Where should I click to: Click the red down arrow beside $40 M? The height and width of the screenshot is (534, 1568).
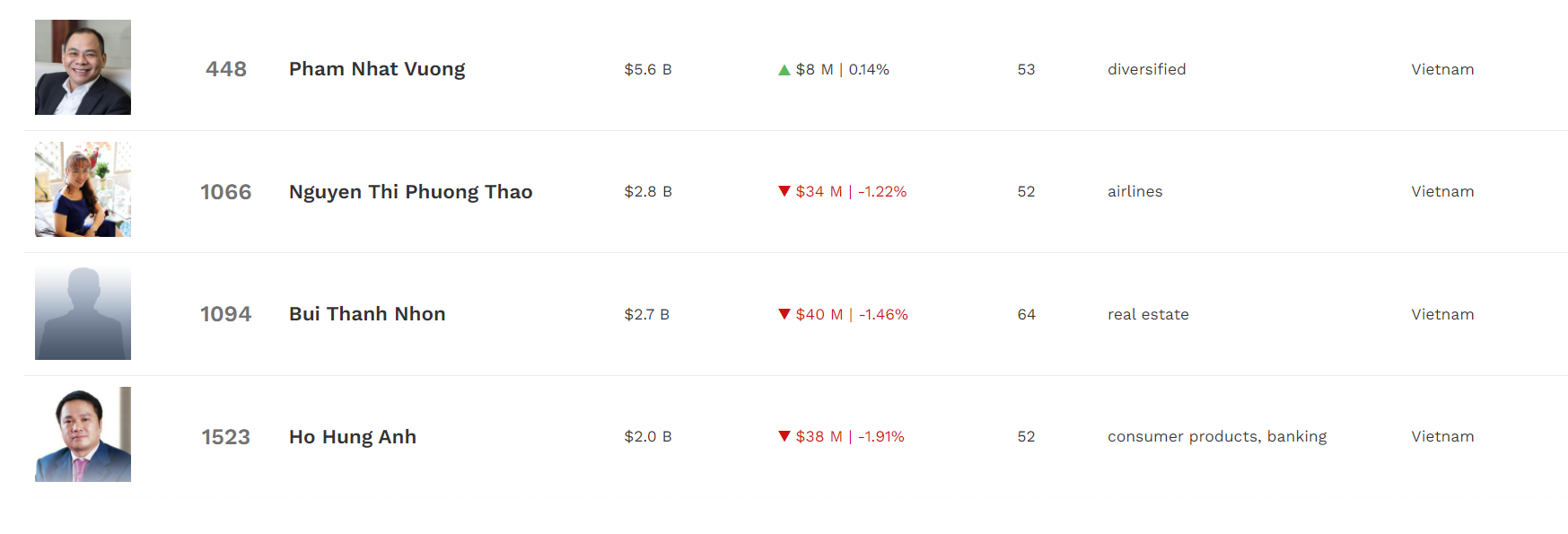pyautogui.click(x=784, y=314)
